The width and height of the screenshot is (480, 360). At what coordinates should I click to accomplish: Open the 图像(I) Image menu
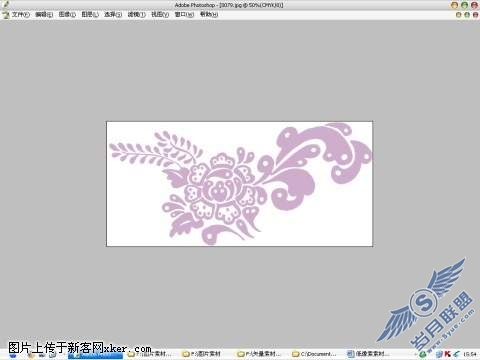[x=67, y=14]
